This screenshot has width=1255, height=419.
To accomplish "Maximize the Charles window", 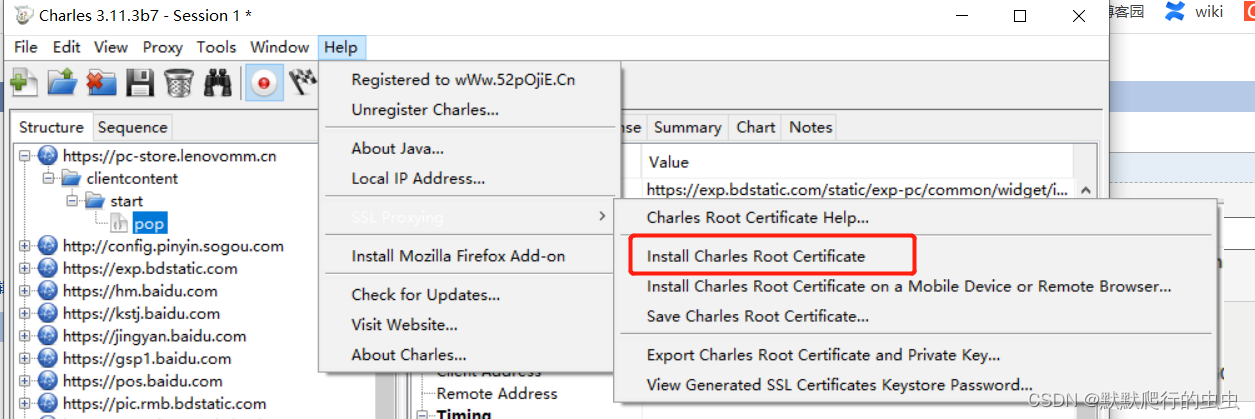I will pyautogui.click(x=1020, y=15).
